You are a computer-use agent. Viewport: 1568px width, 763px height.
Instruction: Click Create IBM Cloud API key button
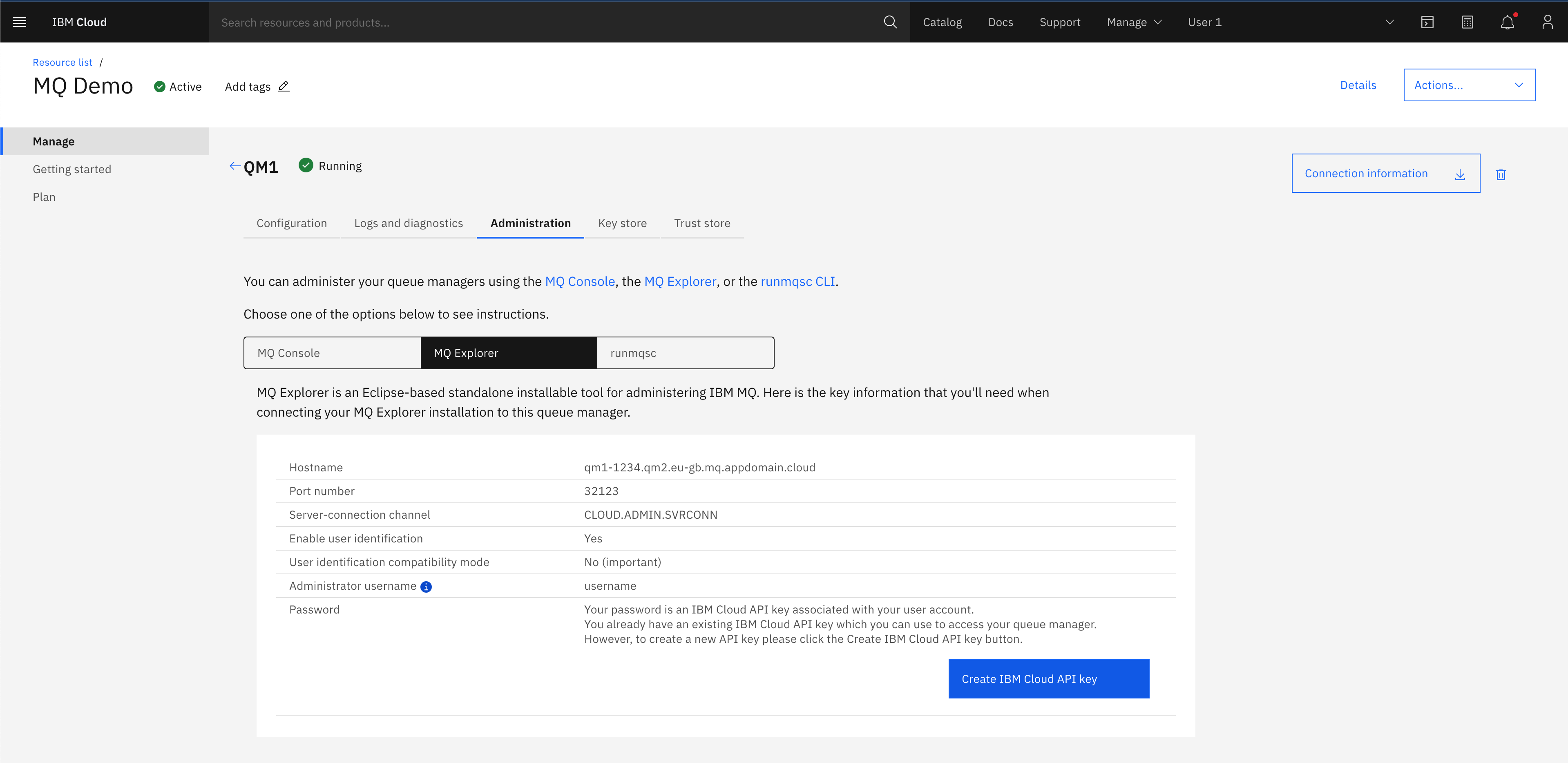point(1049,678)
